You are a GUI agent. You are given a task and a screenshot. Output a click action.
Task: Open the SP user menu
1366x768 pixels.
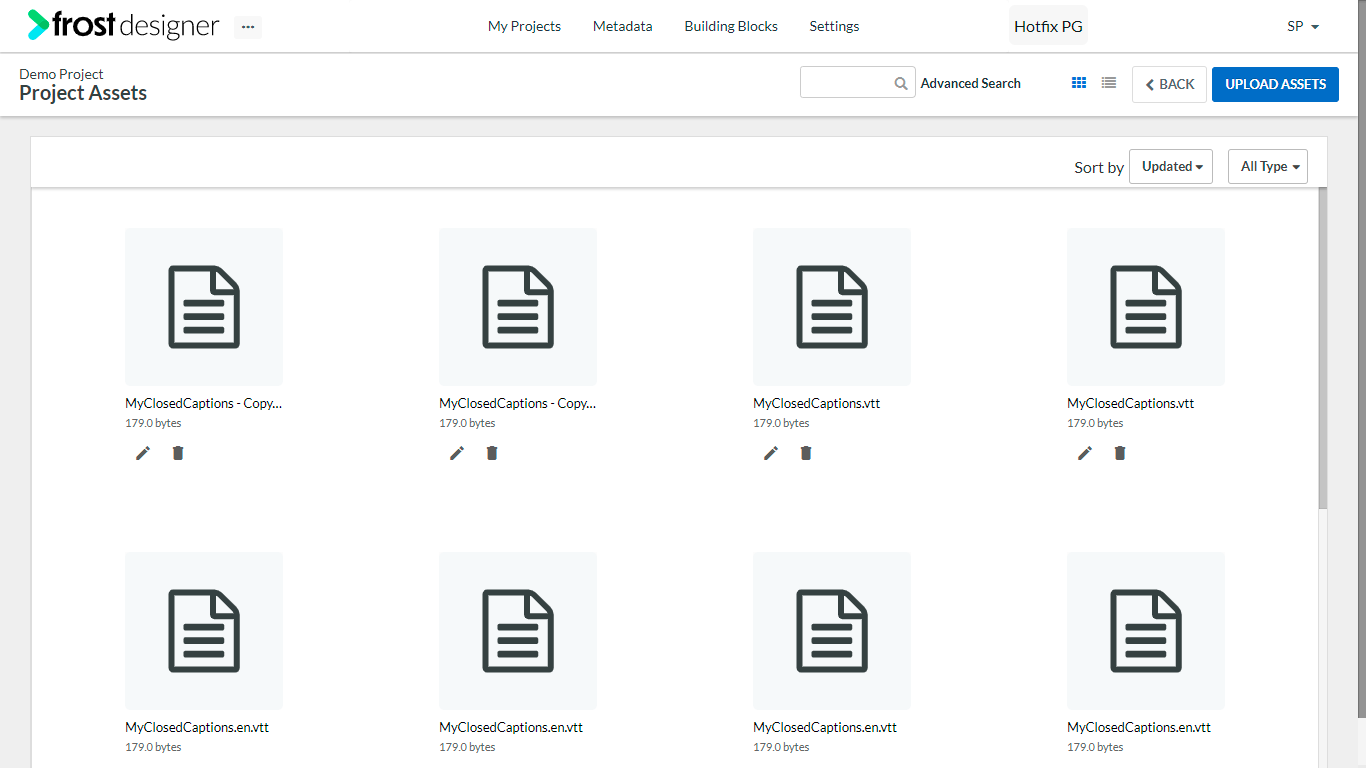pyautogui.click(x=1303, y=26)
